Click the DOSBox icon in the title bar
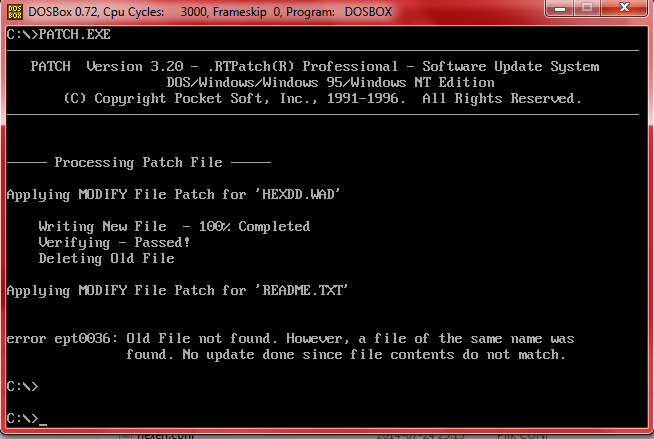This screenshot has width=654, height=439. [15, 13]
